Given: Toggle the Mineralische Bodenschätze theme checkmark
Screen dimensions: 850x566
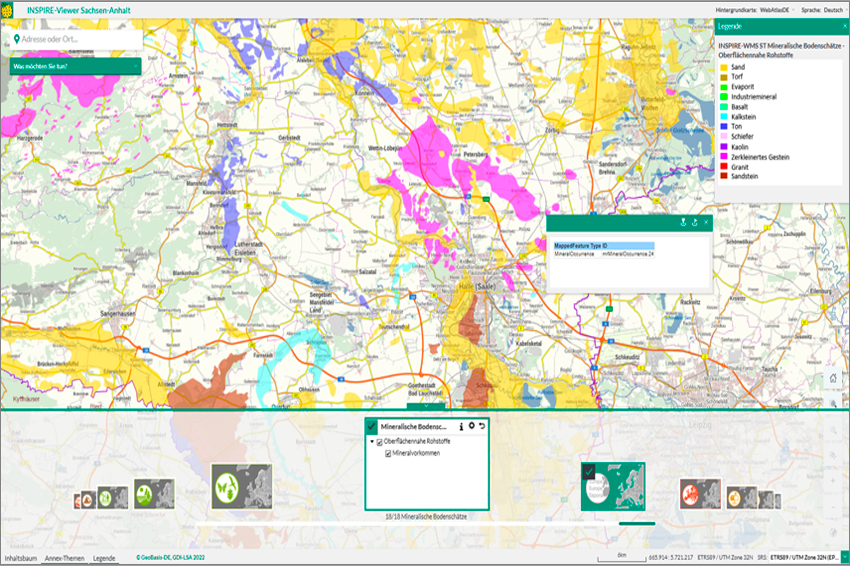Looking at the screenshot, I should pos(371,427).
